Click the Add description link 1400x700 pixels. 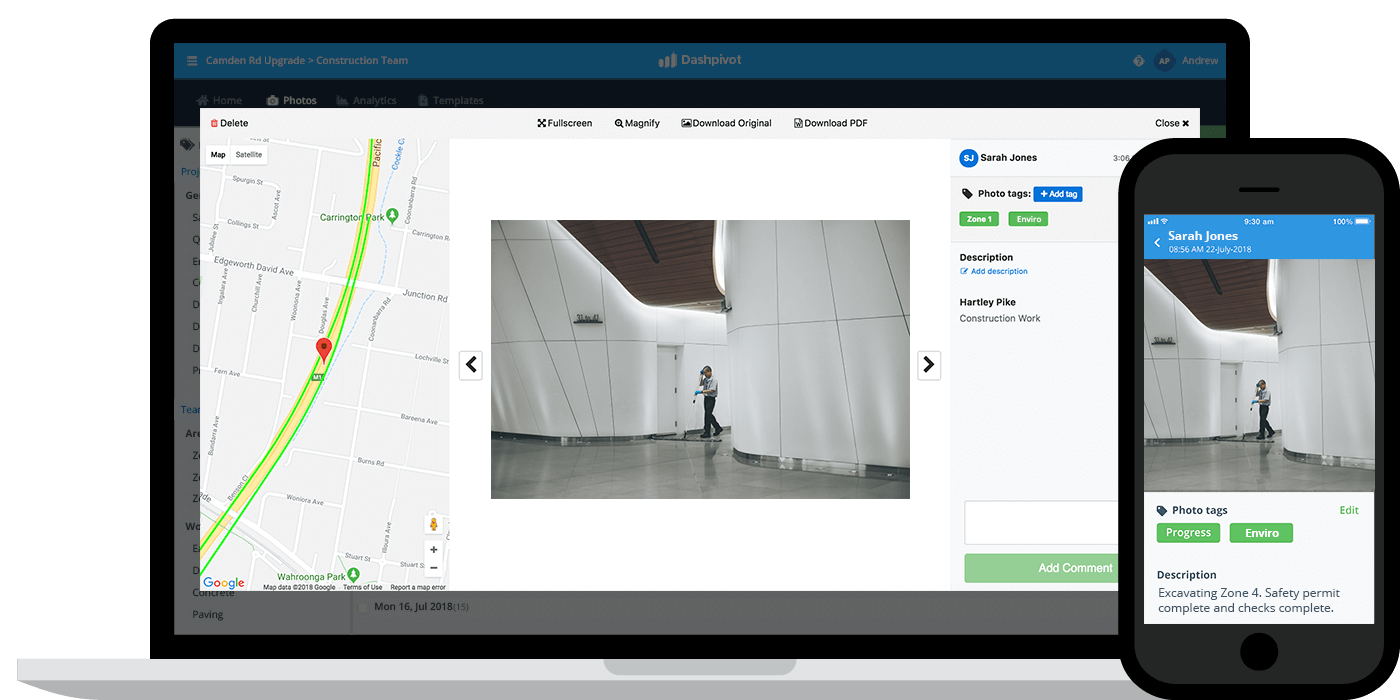tap(994, 271)
